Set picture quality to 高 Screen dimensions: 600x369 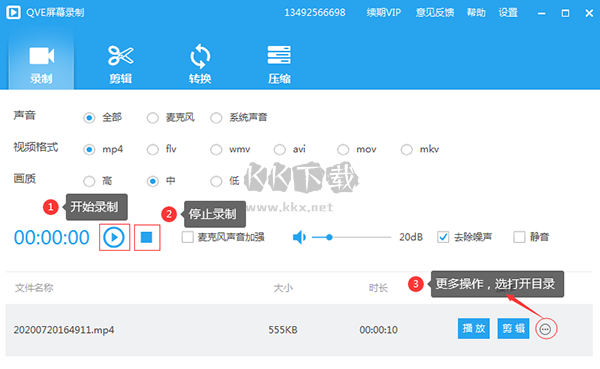89,181
